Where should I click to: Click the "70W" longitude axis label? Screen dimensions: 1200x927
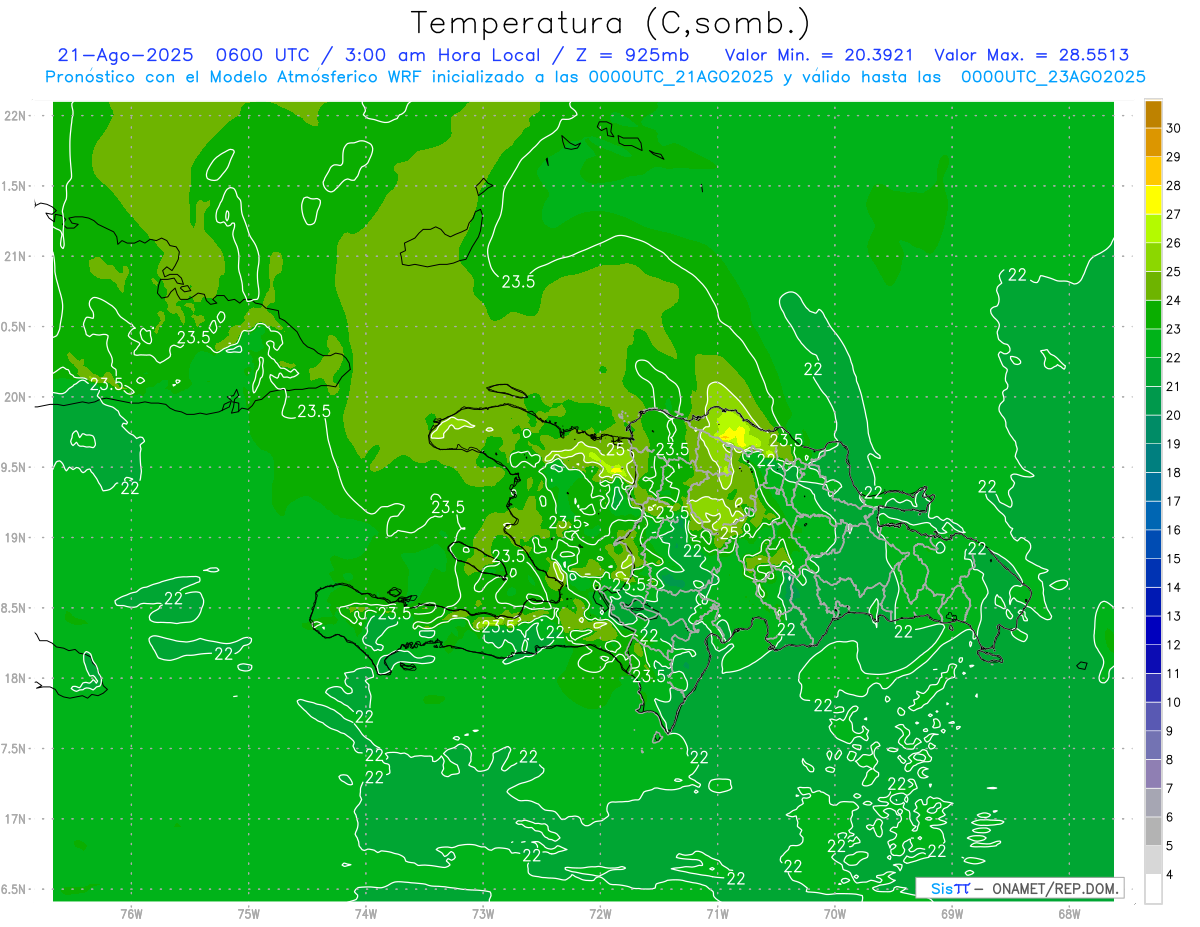835,914
